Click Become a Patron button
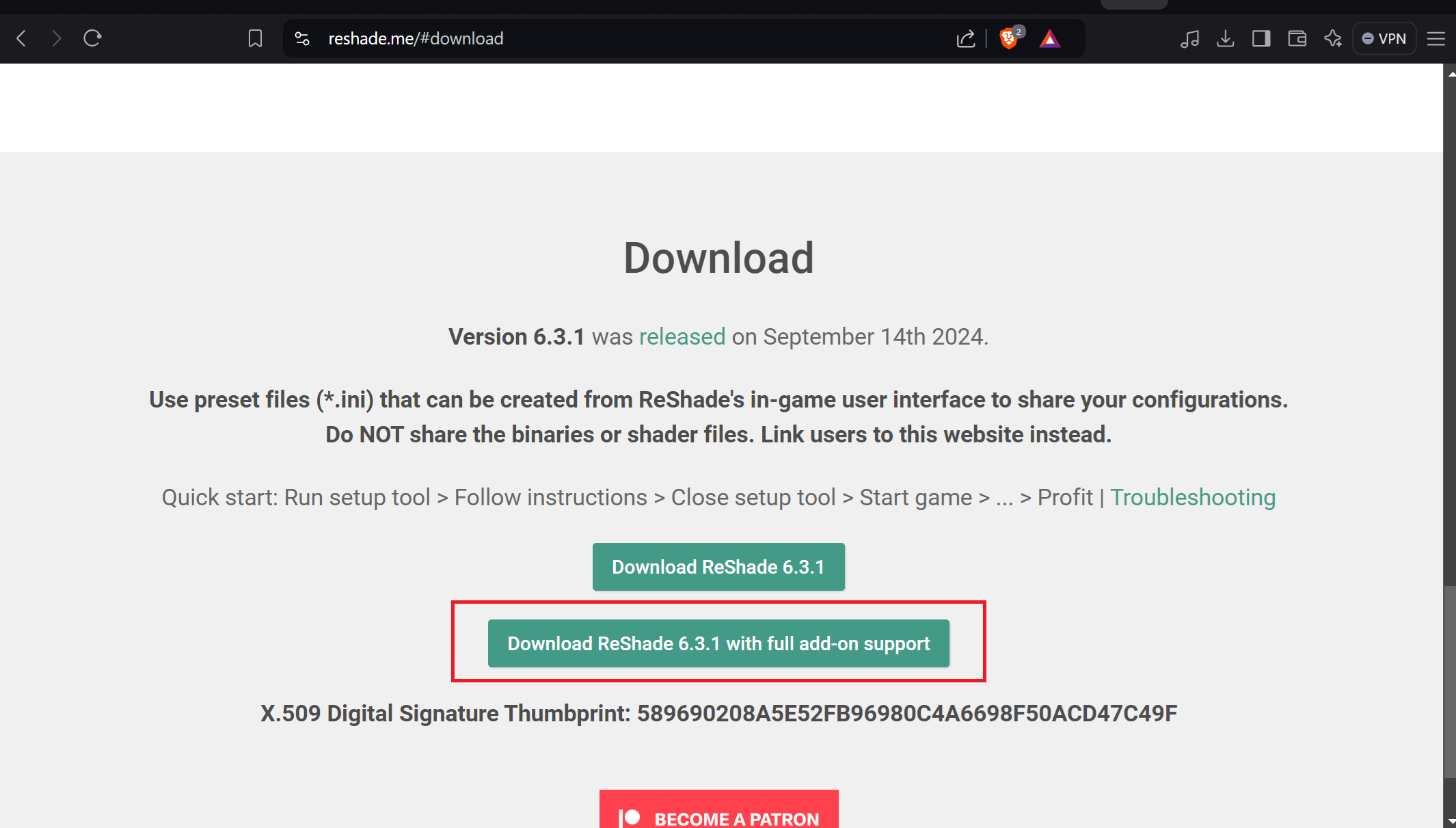 (x=718, y=810)
